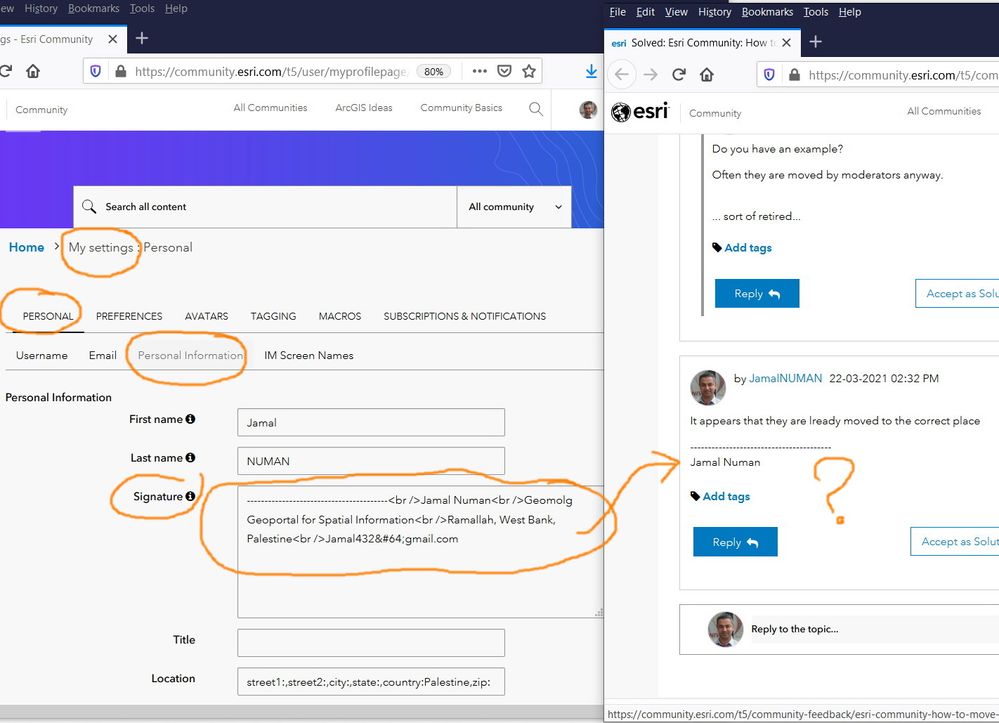Click the Pocket save icon in left browser
999x723 pixels.
(505, 71)
